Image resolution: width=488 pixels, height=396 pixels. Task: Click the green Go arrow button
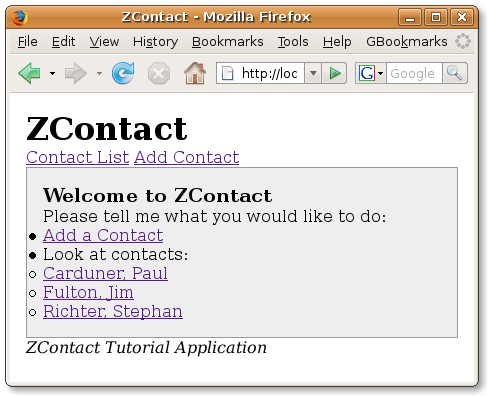pyautogui.click(x=334, y=73)
